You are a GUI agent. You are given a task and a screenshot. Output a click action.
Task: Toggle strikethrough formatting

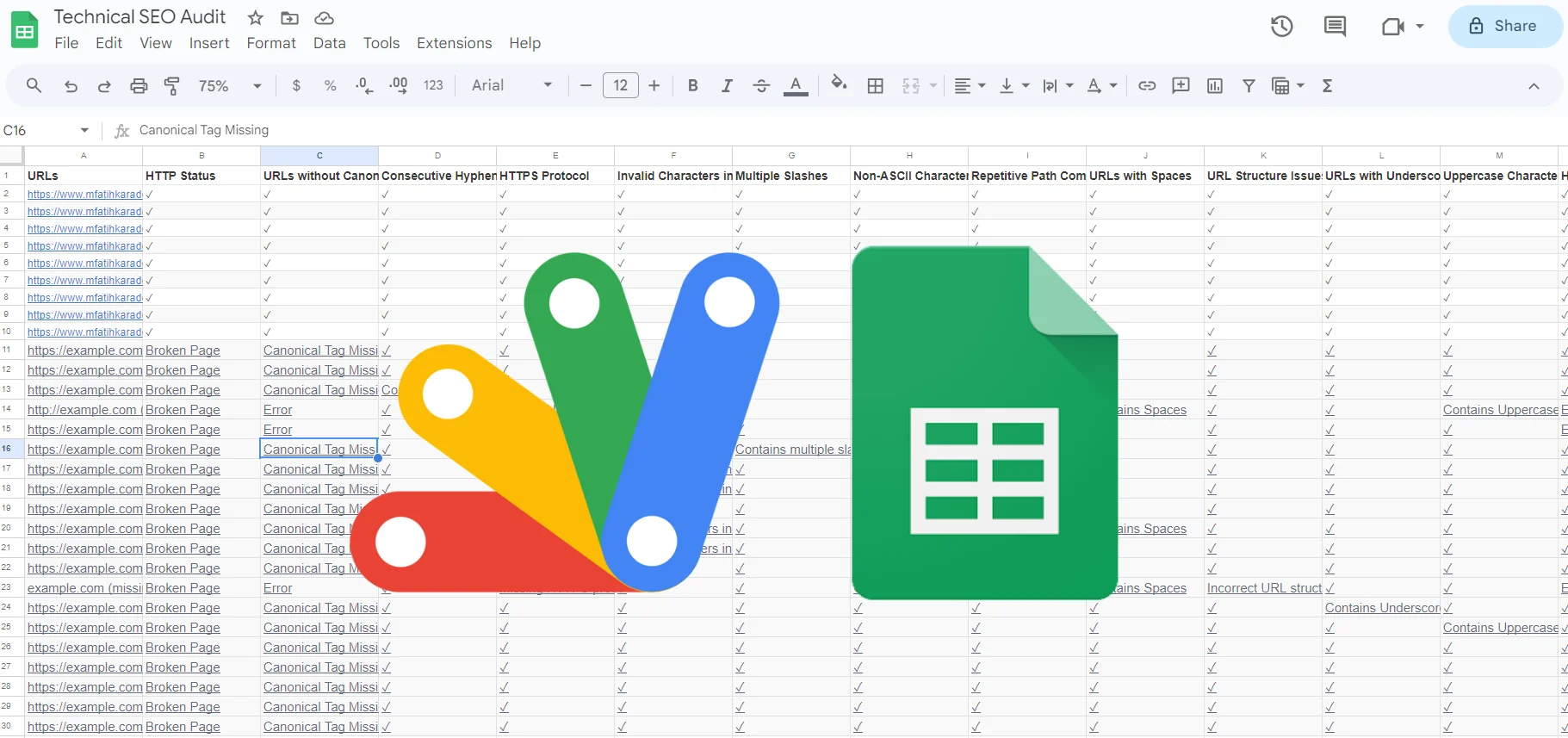pyautogui.click(x=761, y=85)
